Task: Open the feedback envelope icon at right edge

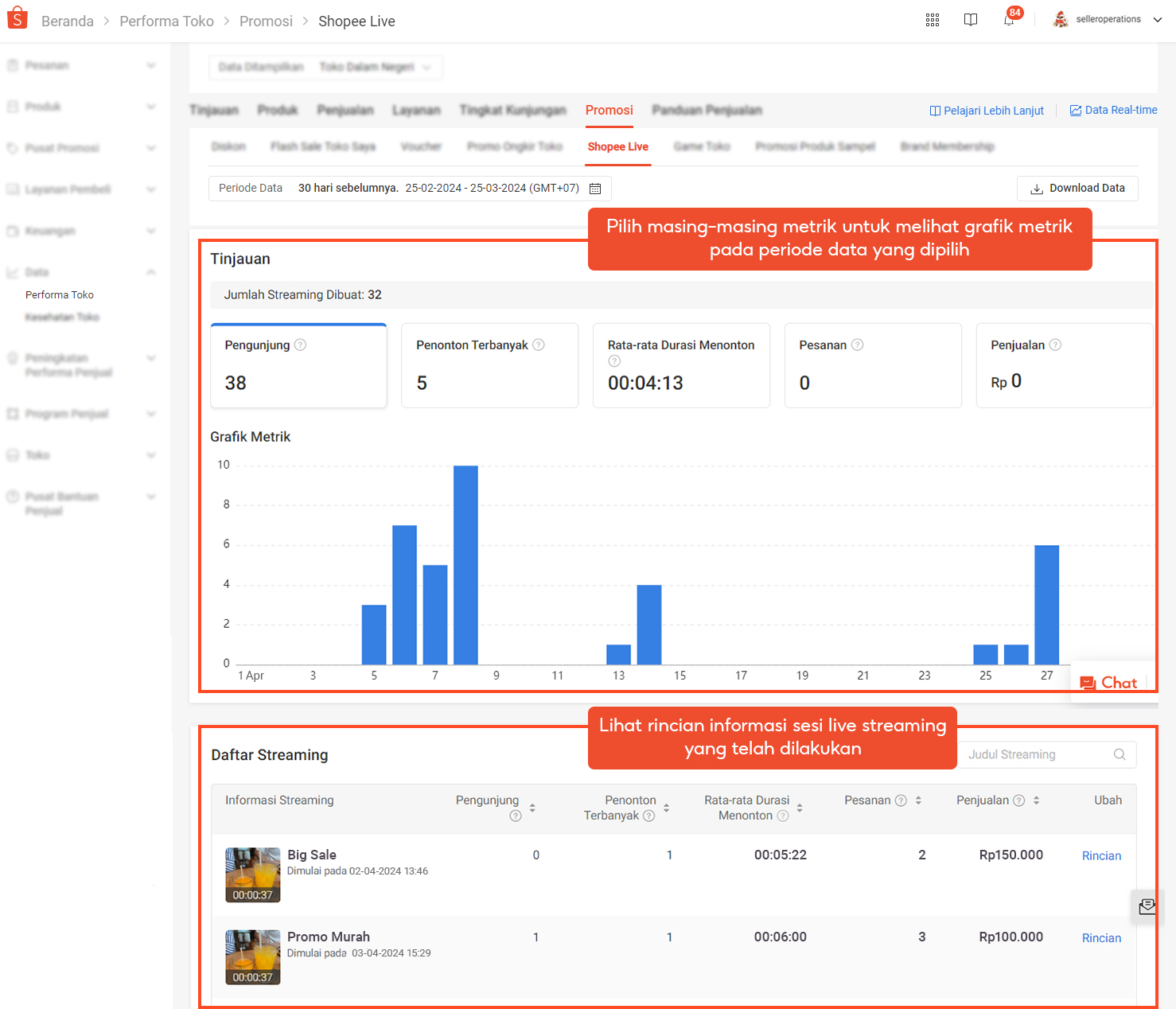Action: click(1147, 906)
